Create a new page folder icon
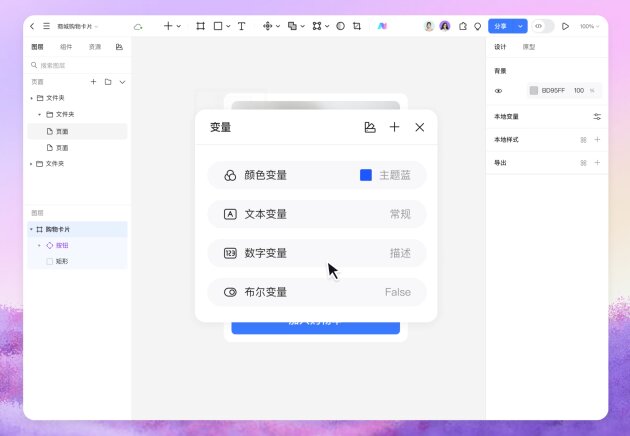Viewport: 630px width, 436px height. click(108, 82)
